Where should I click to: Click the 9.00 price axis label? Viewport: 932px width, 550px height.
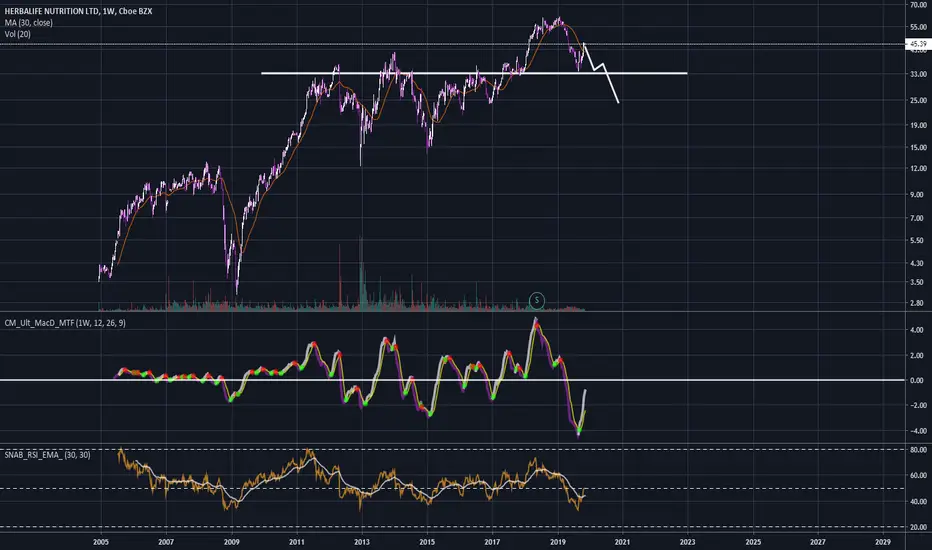pyautogui.click(x=919, y=195)
